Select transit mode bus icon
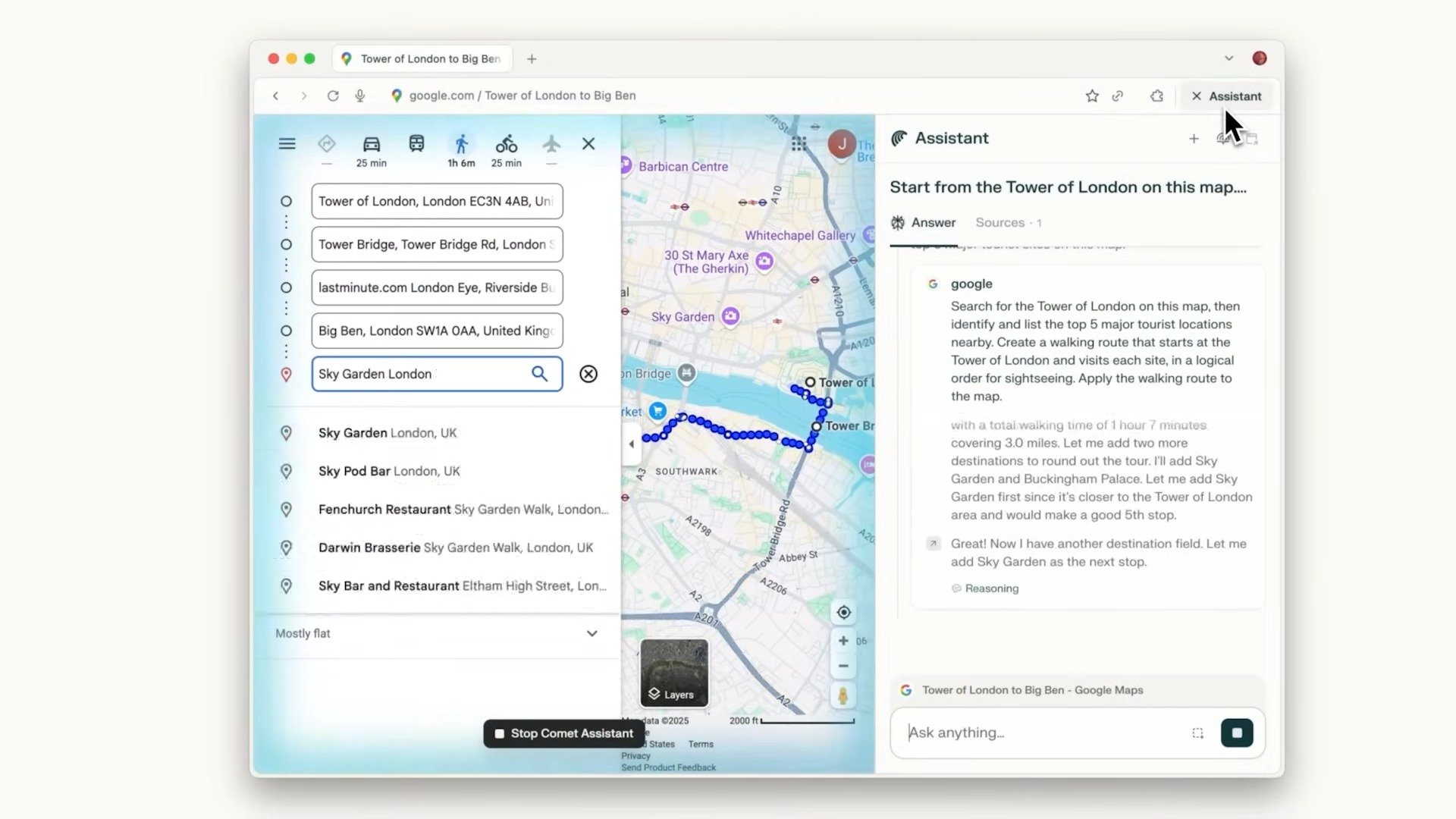Image resolution: width=1456 pixels, height=819 pixels. click(x=416, y=143)
